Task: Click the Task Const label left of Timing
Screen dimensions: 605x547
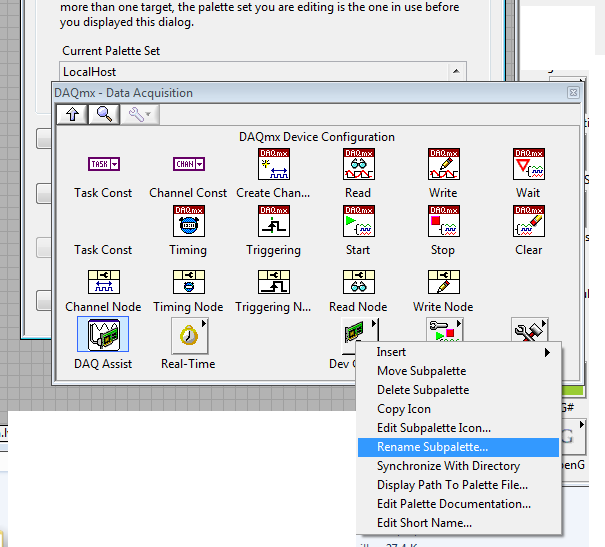Action: [103, 250]
